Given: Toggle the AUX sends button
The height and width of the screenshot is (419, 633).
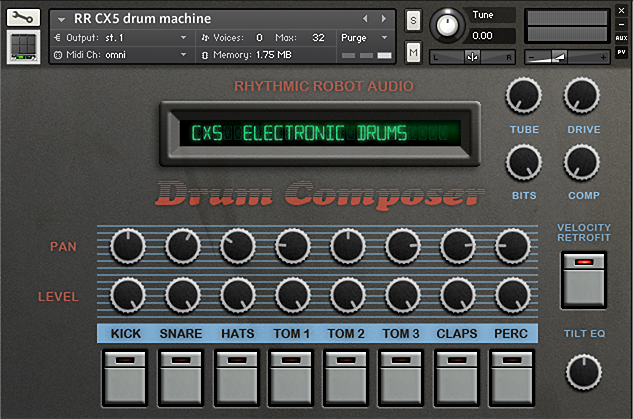Looking at the screenshot, I should point(621,38).
